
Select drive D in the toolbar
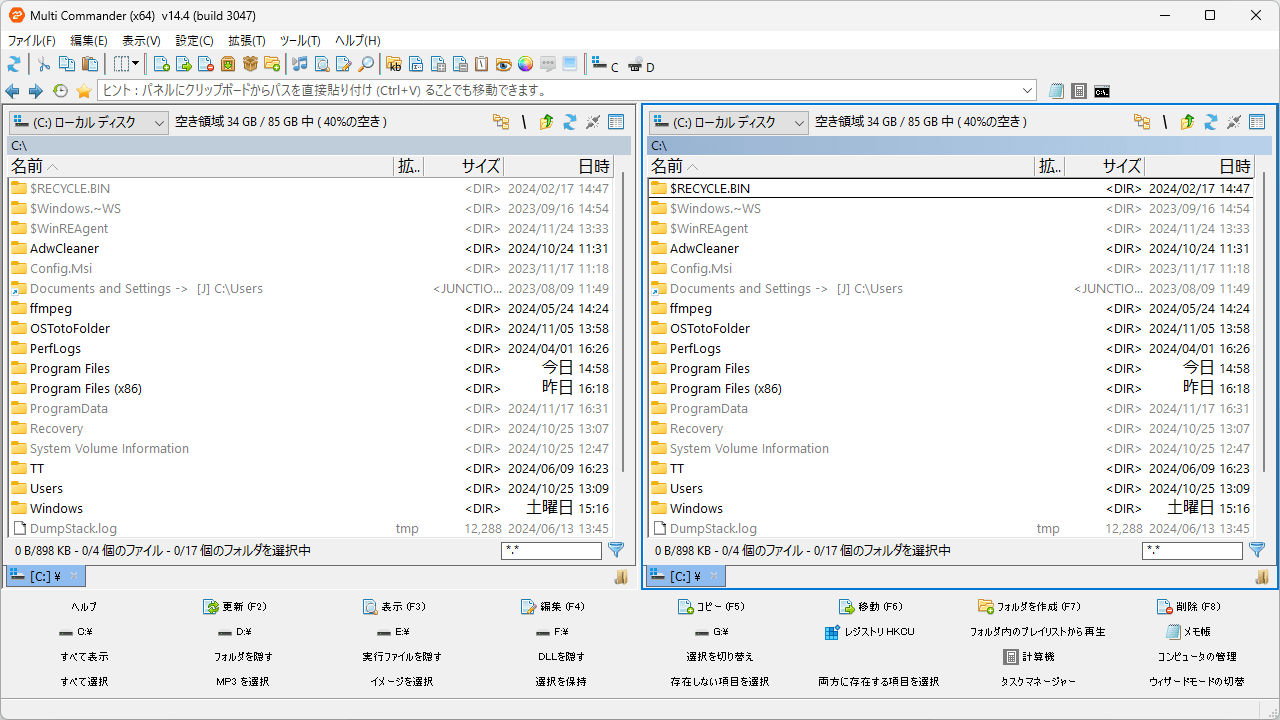pyautogui.click(x=641, y=66)
